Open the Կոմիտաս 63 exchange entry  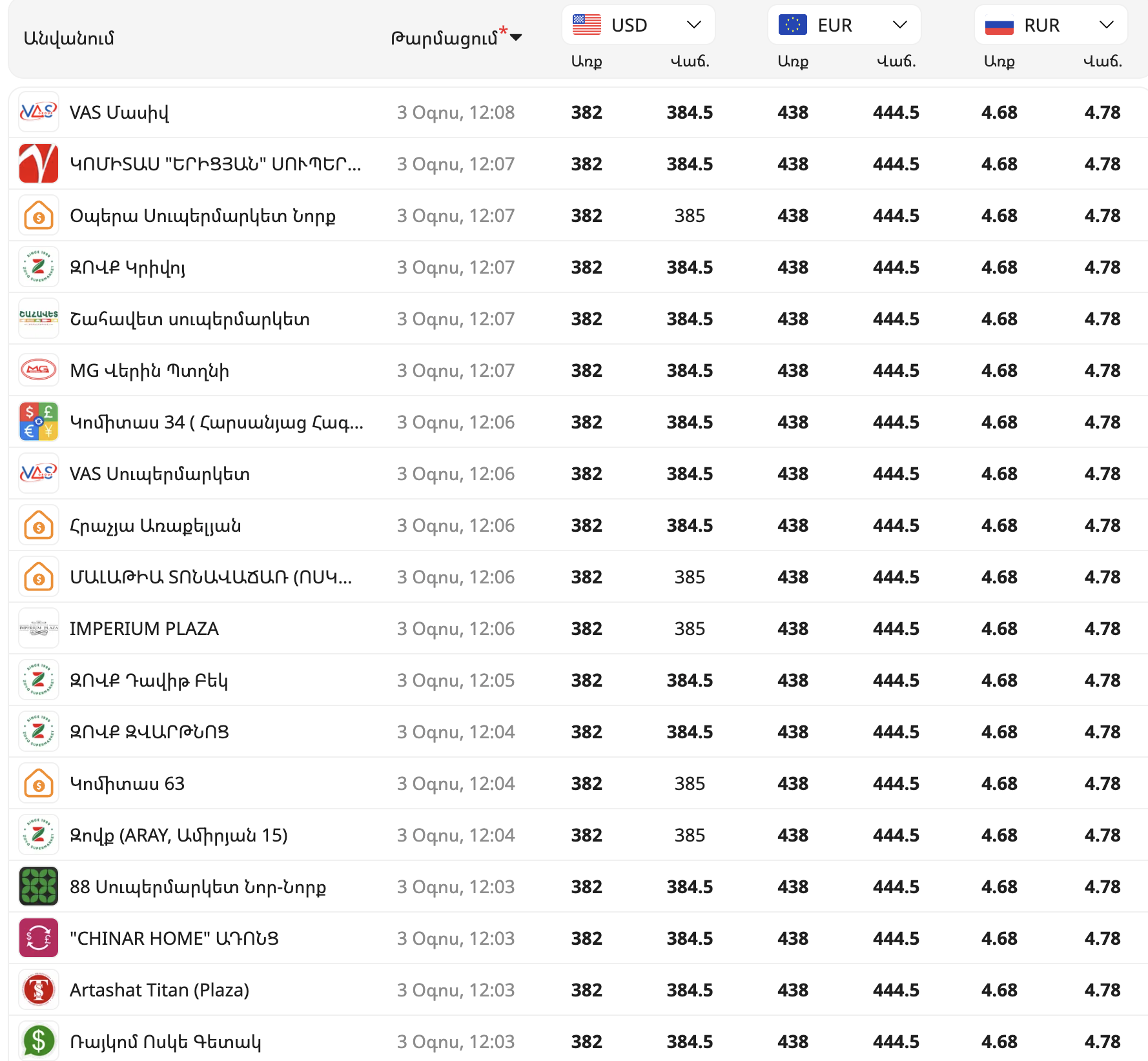point(127,783)
